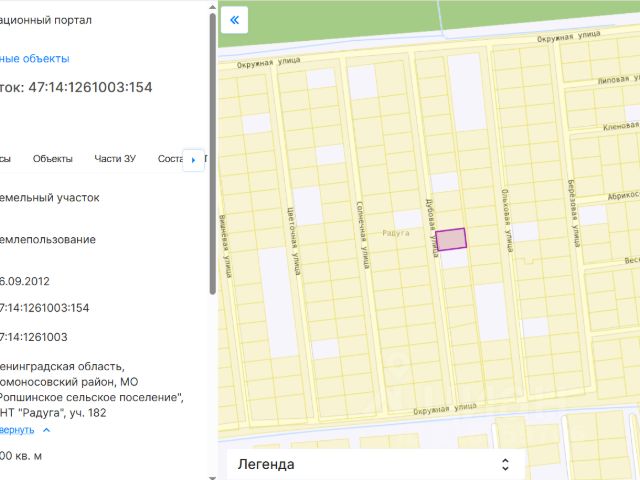The width and height of the screenshot is (640, 480).
Task: Click the area value '00 кв. м'
Action: click(x=21, y=456)
